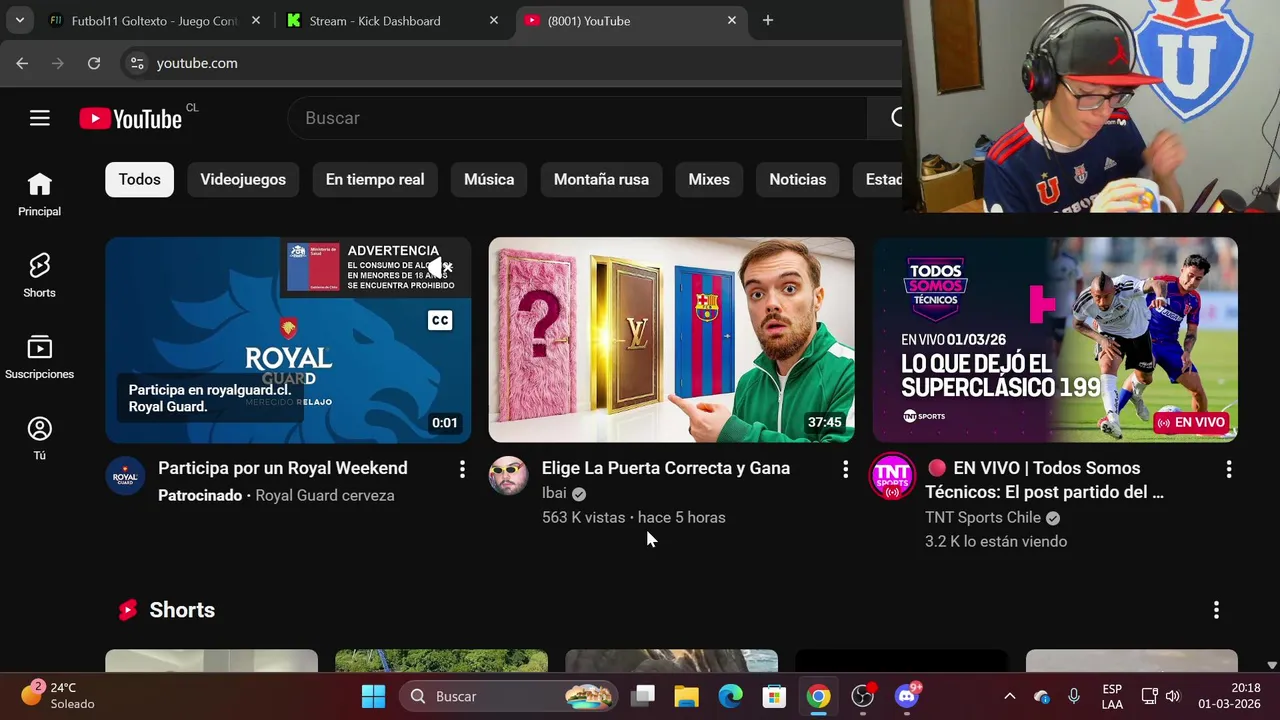The height and width of the screenshot is (720, 1280).
Task: Open a new browser tab
Action: point(768,20)
